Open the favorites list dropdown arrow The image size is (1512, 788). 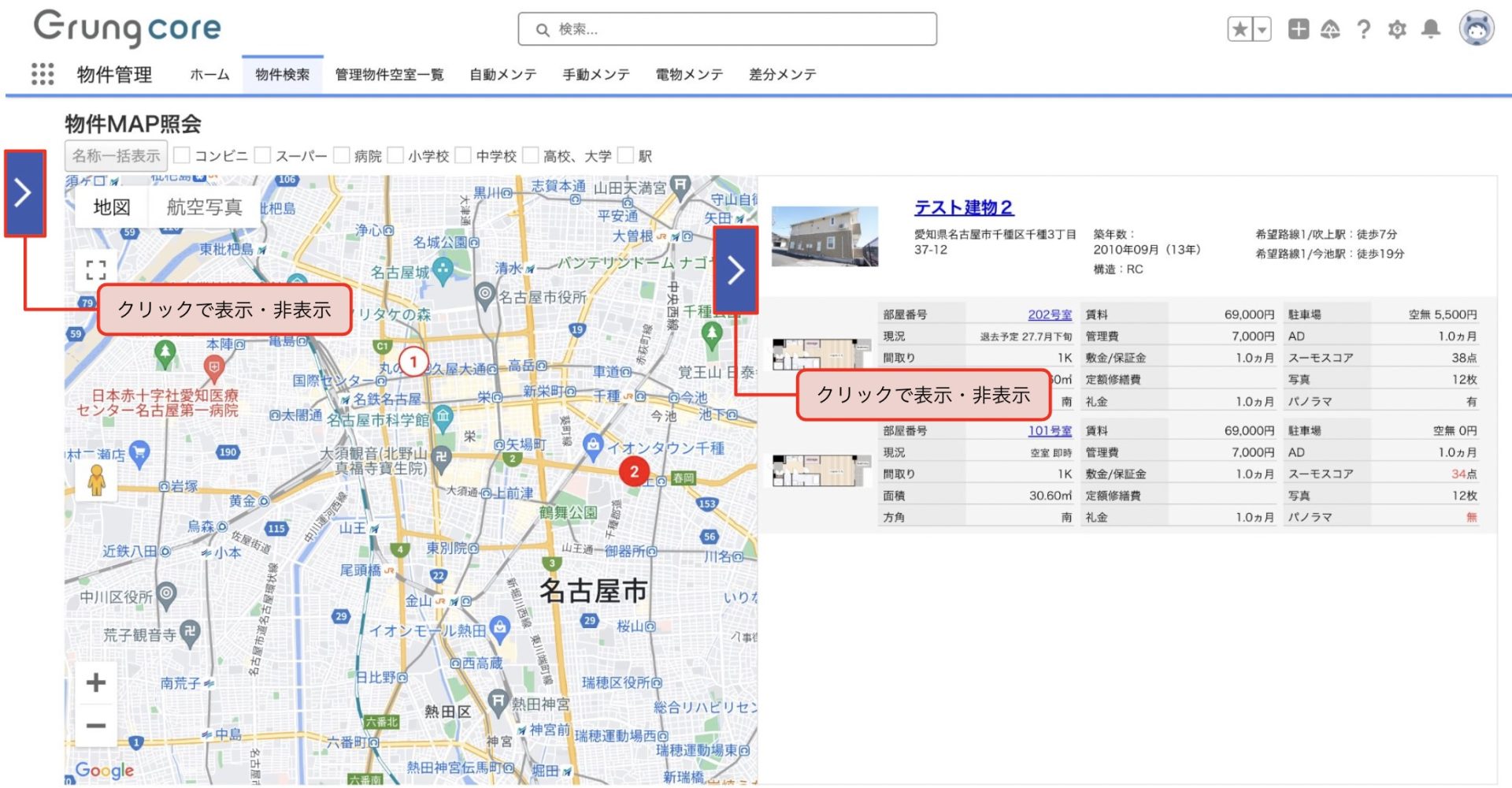coord(1262,30)
